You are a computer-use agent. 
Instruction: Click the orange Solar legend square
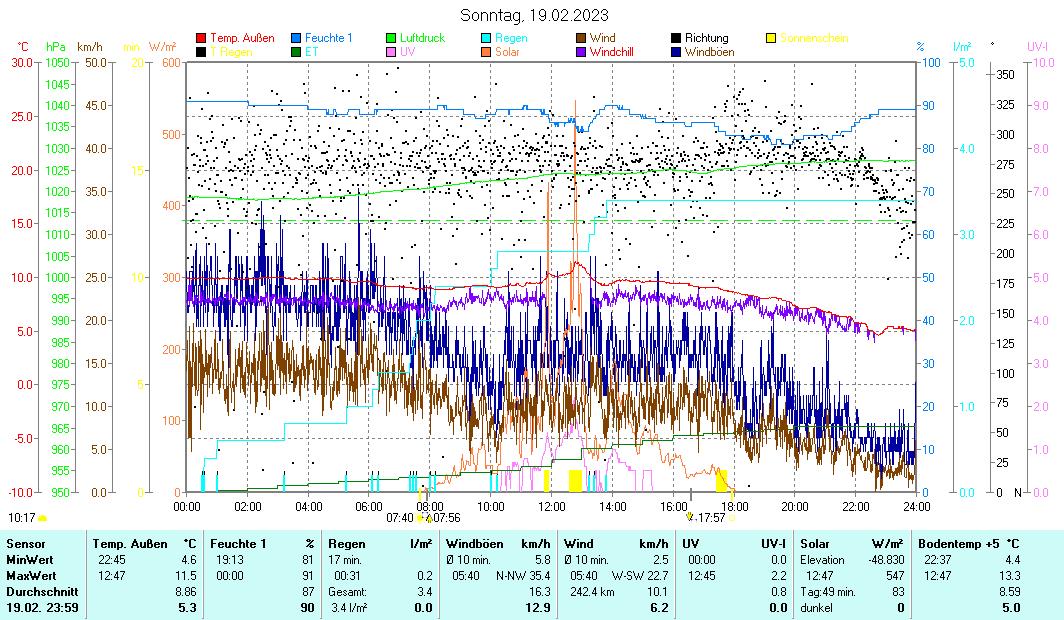(486, 51)
